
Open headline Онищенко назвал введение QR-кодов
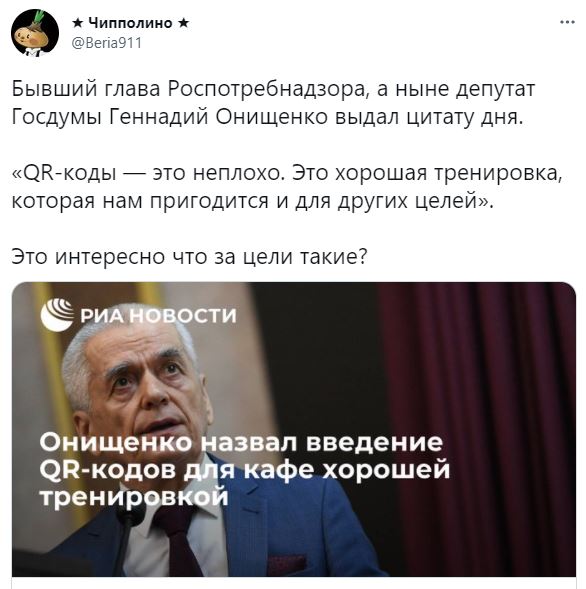click(x=244, y=470)
